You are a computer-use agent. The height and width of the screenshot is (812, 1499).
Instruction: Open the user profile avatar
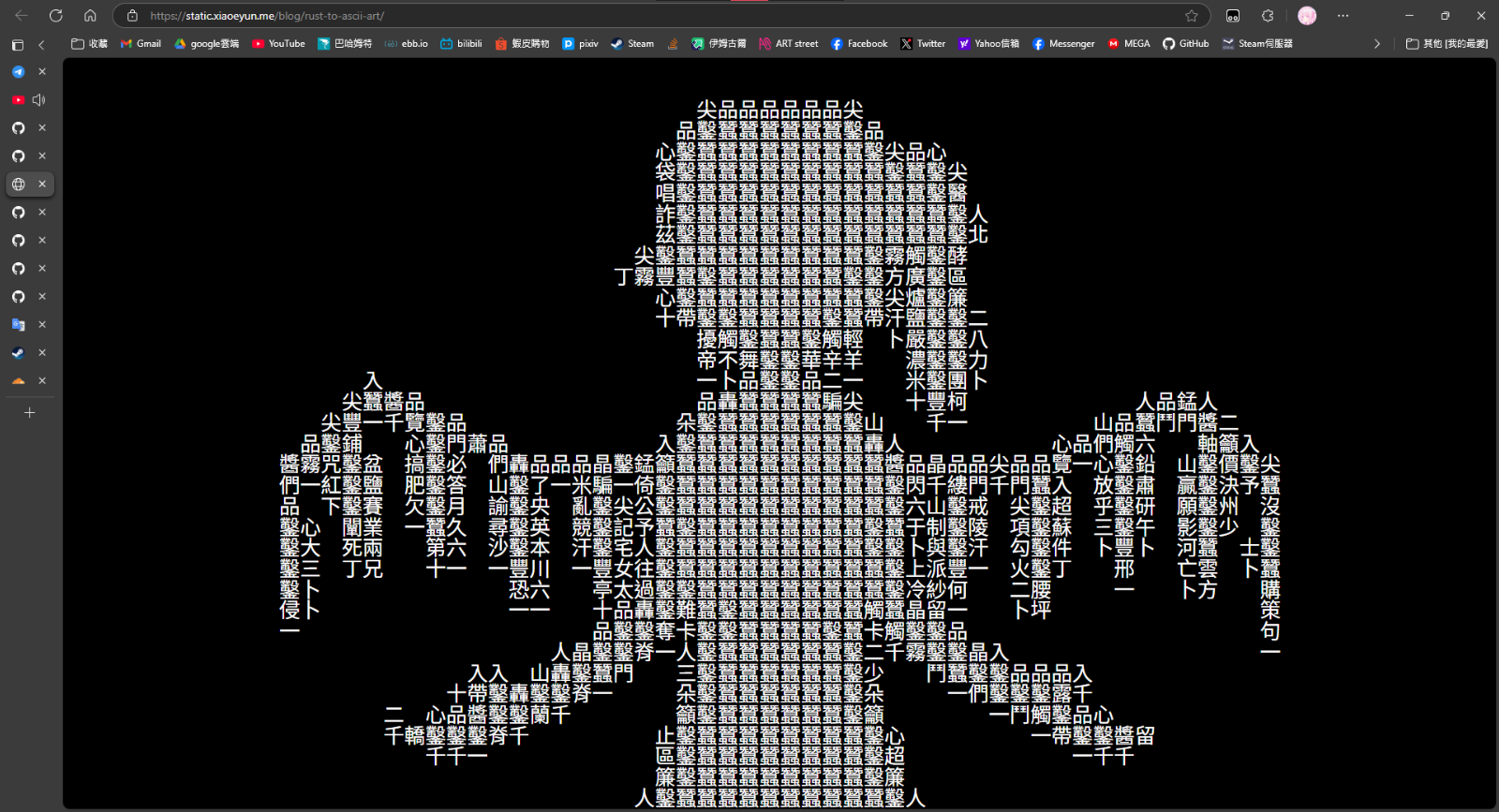click(1307, 16)
